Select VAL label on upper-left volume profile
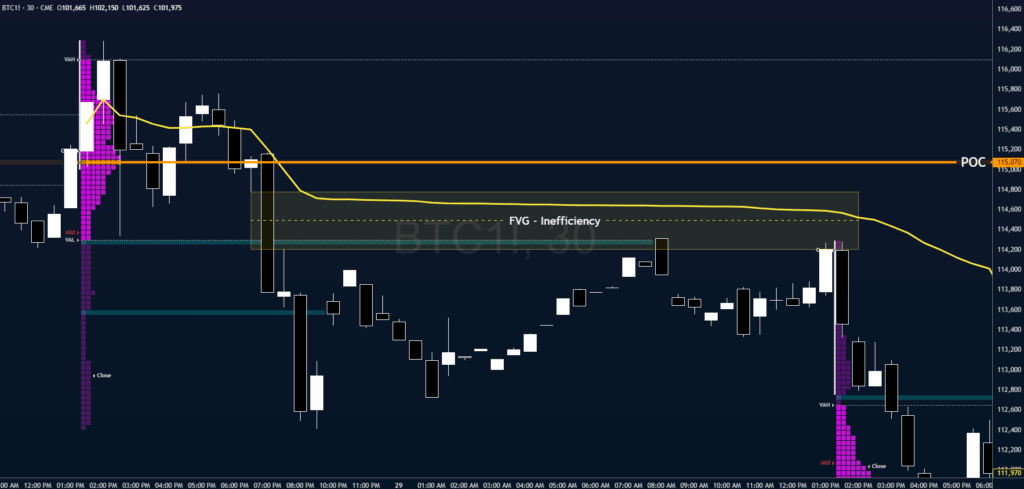 (70, 240)
